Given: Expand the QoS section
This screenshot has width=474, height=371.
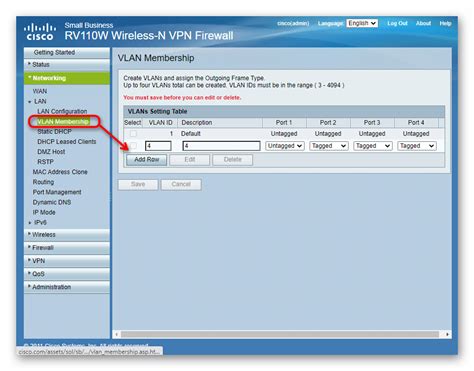Looking at the screenshot, I should pyautogui.click(x=67, y=274).
